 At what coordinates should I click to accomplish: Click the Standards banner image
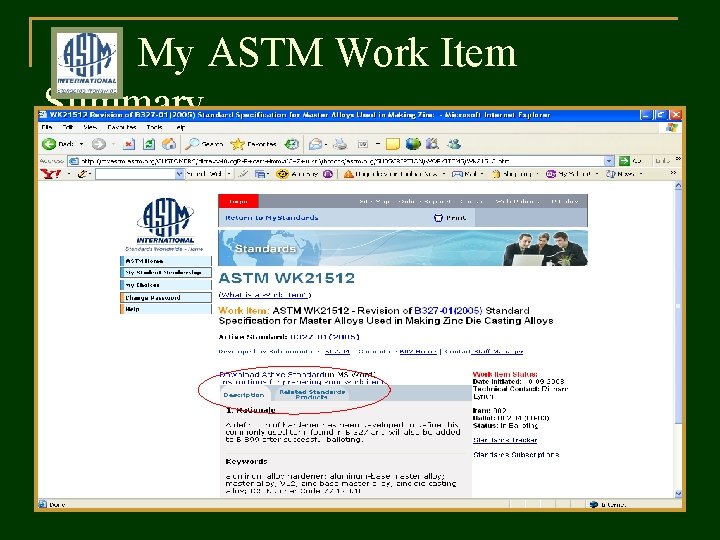[403, 248]
